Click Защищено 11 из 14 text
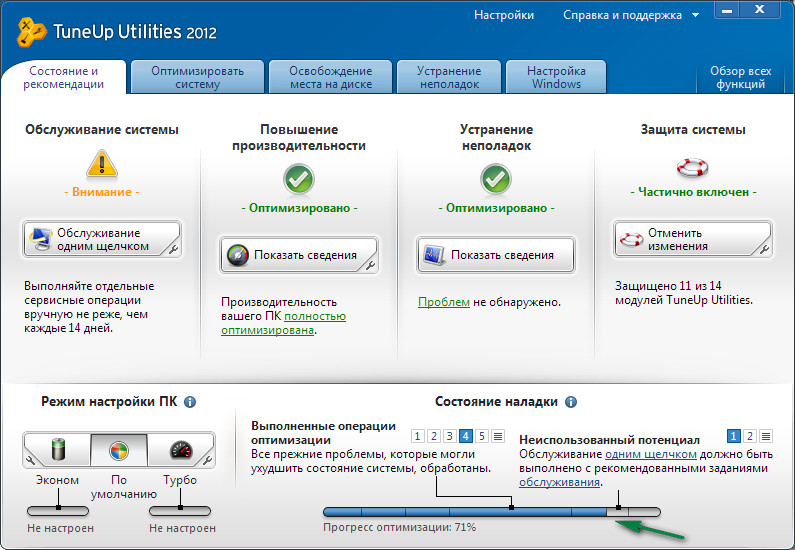 pyautogui.click(x=668, y=286)
